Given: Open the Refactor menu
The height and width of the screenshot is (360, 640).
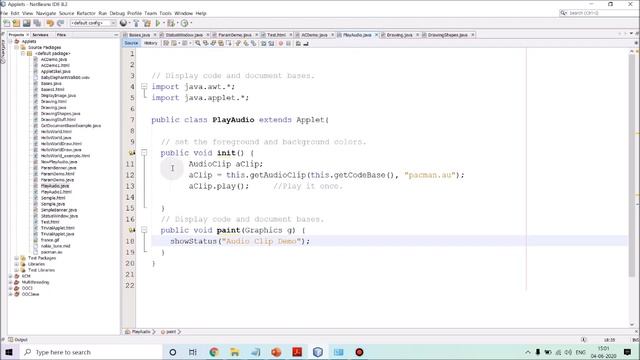Looking at the screenshot, I should 86,13.
